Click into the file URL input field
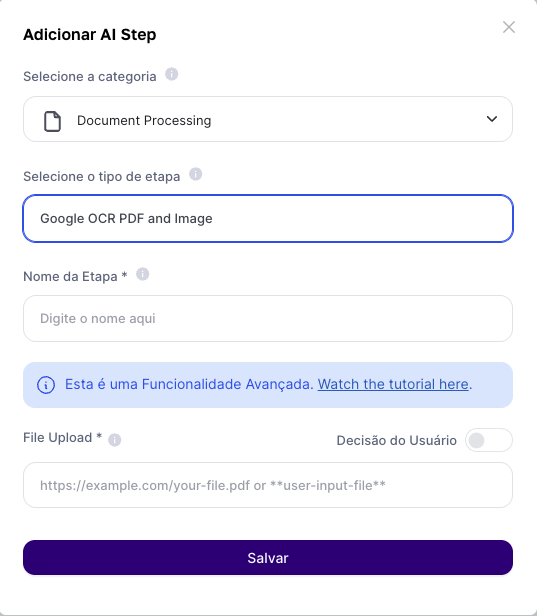 pyautogui.click(x=268, y=485)
